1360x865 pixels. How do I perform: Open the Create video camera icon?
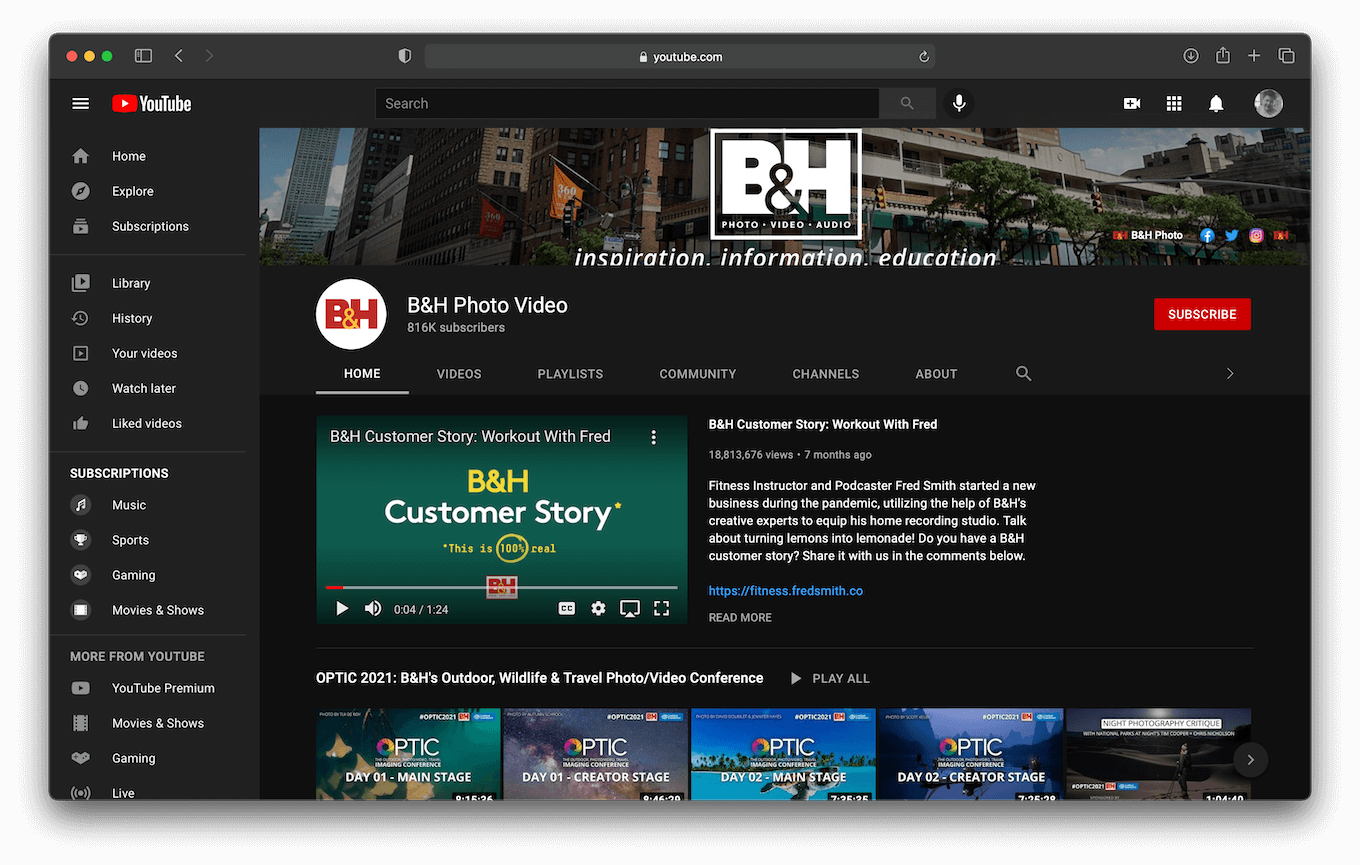coord(1132,103)
